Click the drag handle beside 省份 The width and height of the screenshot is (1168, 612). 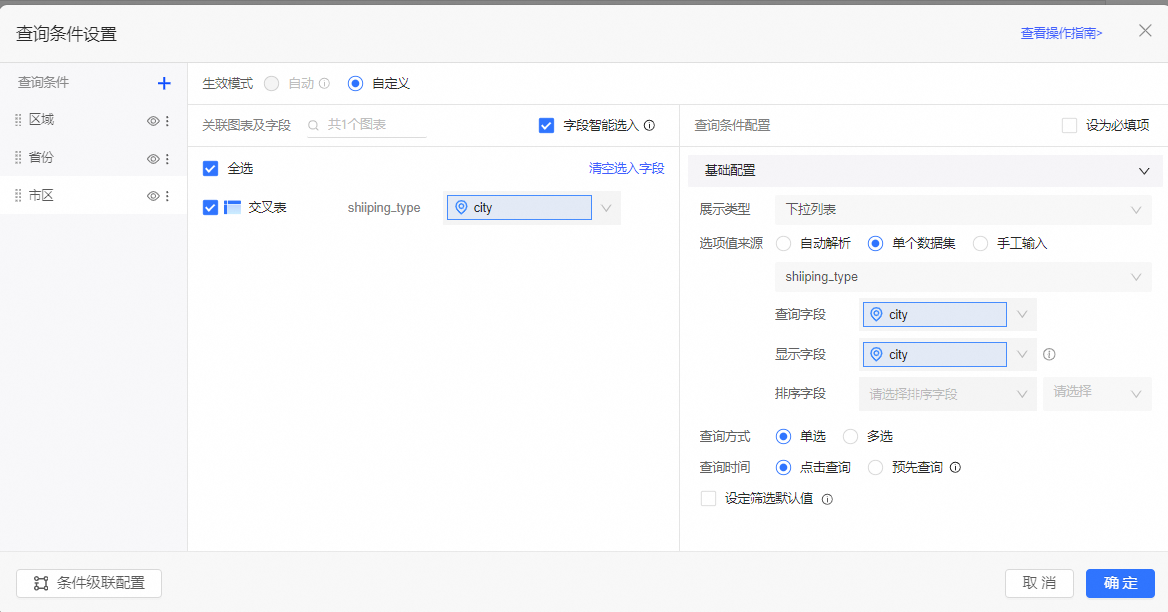tap(18, 158)
